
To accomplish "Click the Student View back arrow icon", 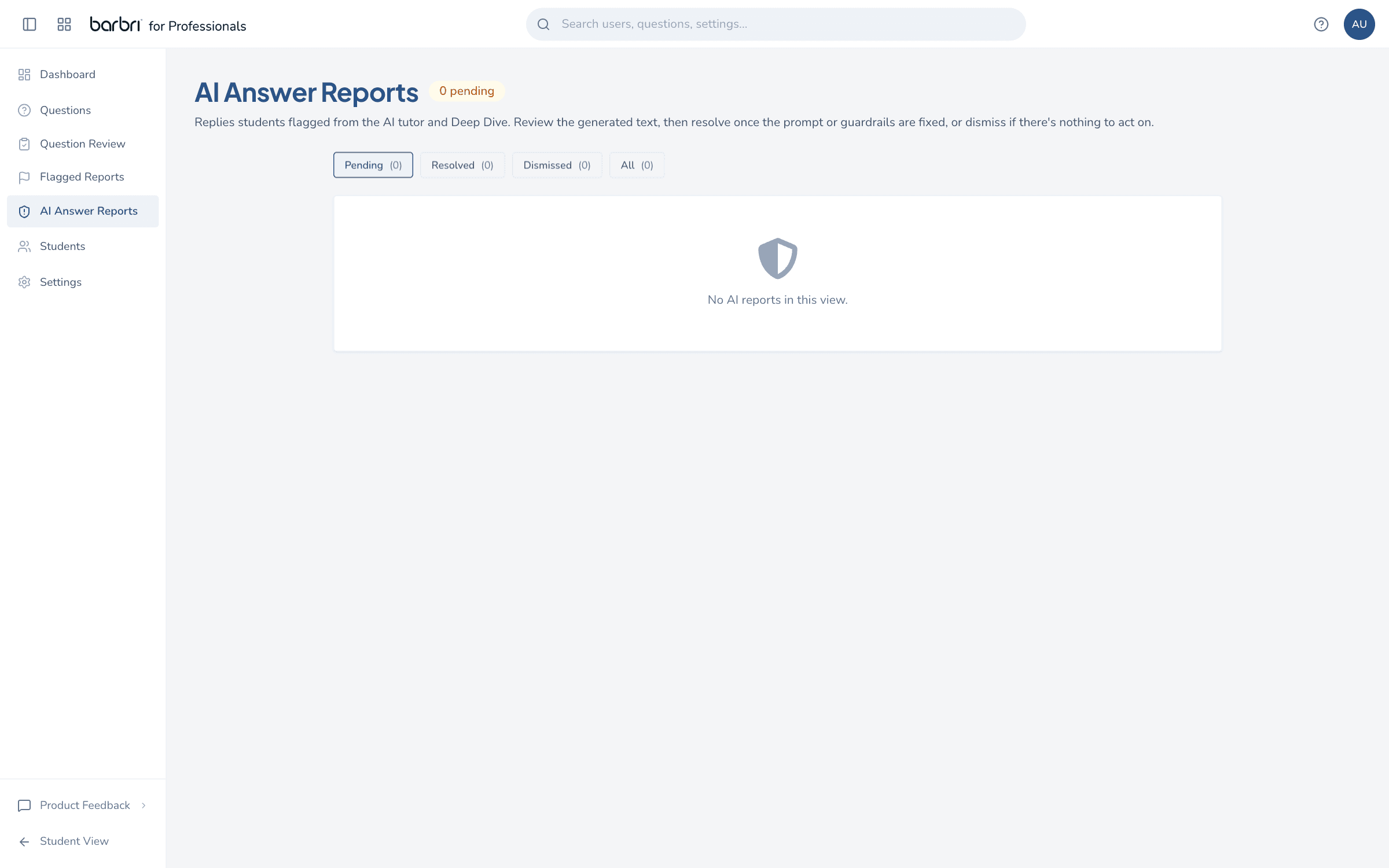I will (24, 842).
